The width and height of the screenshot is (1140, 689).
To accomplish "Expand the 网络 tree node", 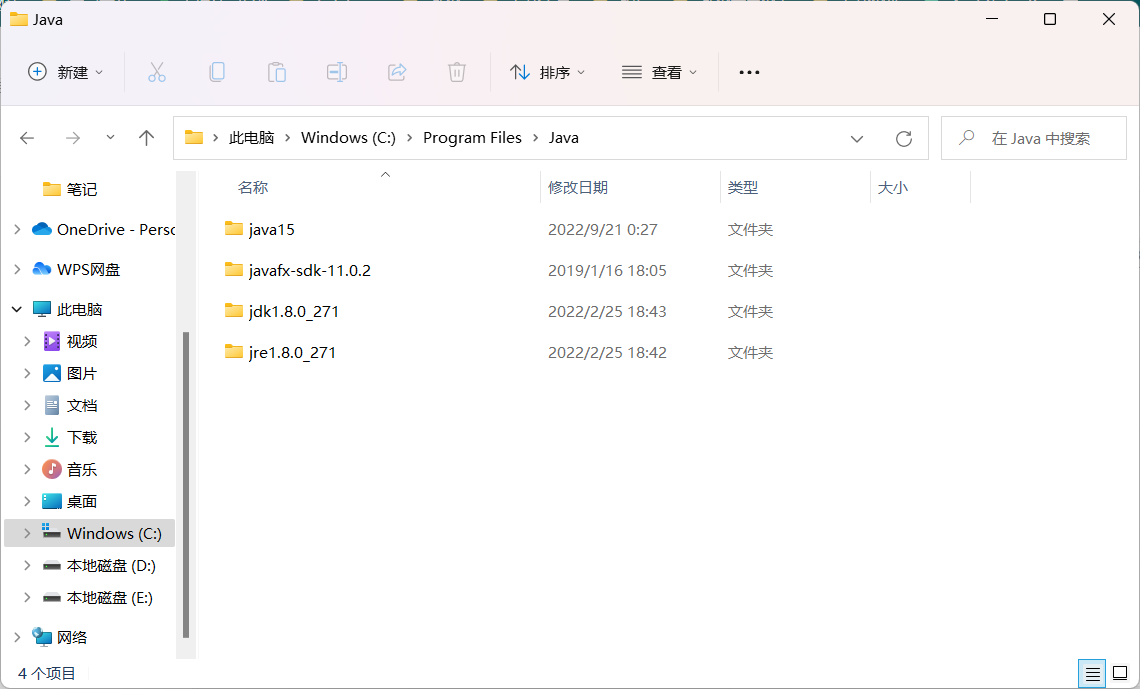I will [x=17, y=637].
